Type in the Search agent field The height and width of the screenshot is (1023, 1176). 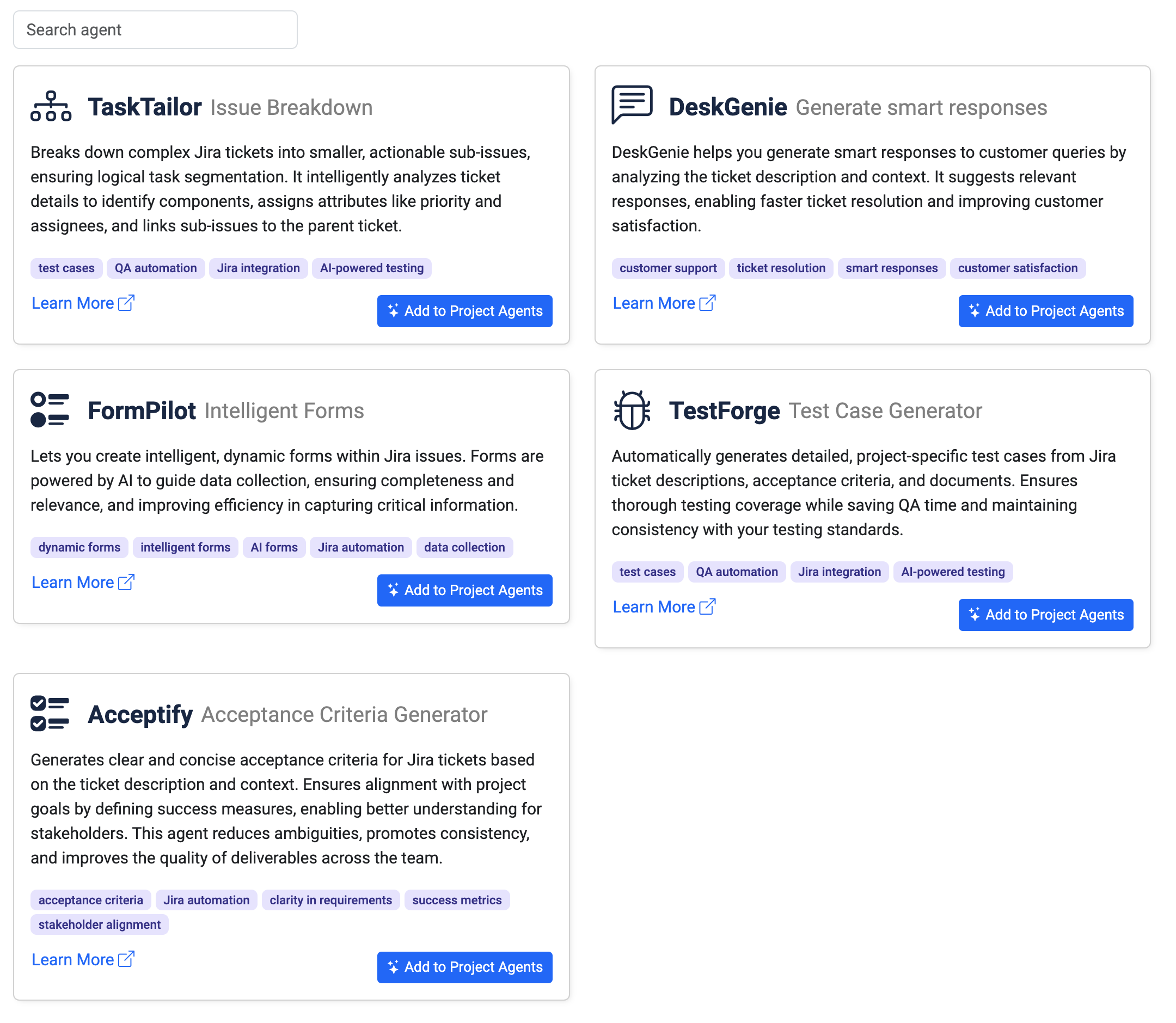(x=155, y=30)
